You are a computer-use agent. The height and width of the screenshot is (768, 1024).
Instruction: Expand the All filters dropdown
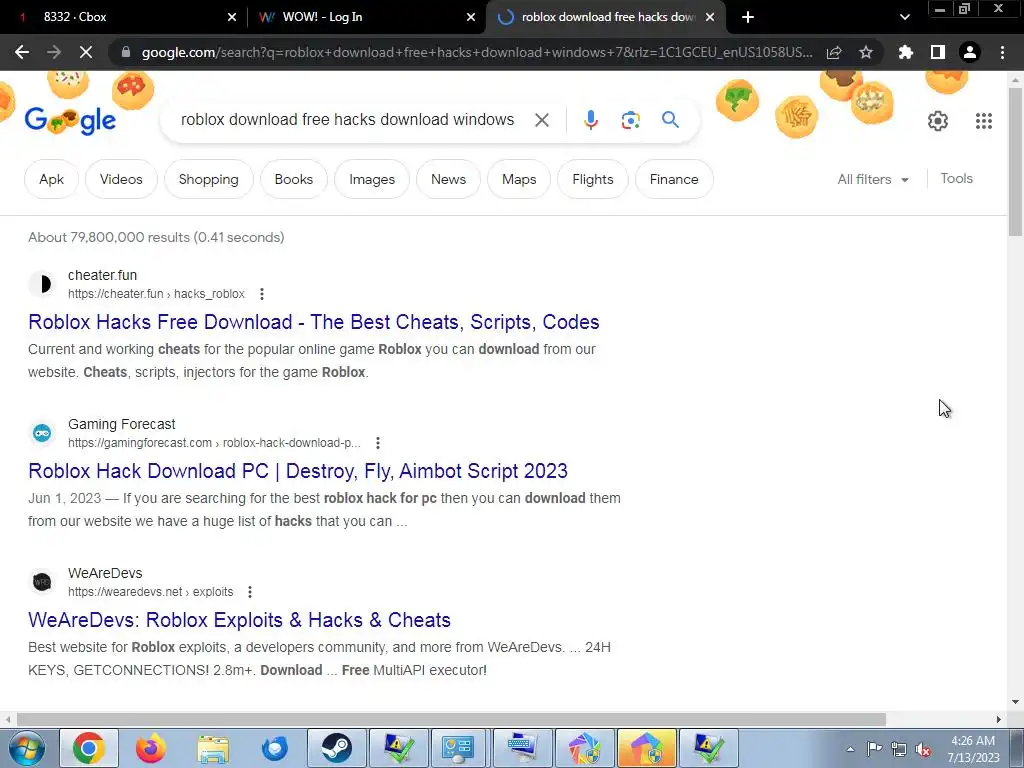pos(873,179)
